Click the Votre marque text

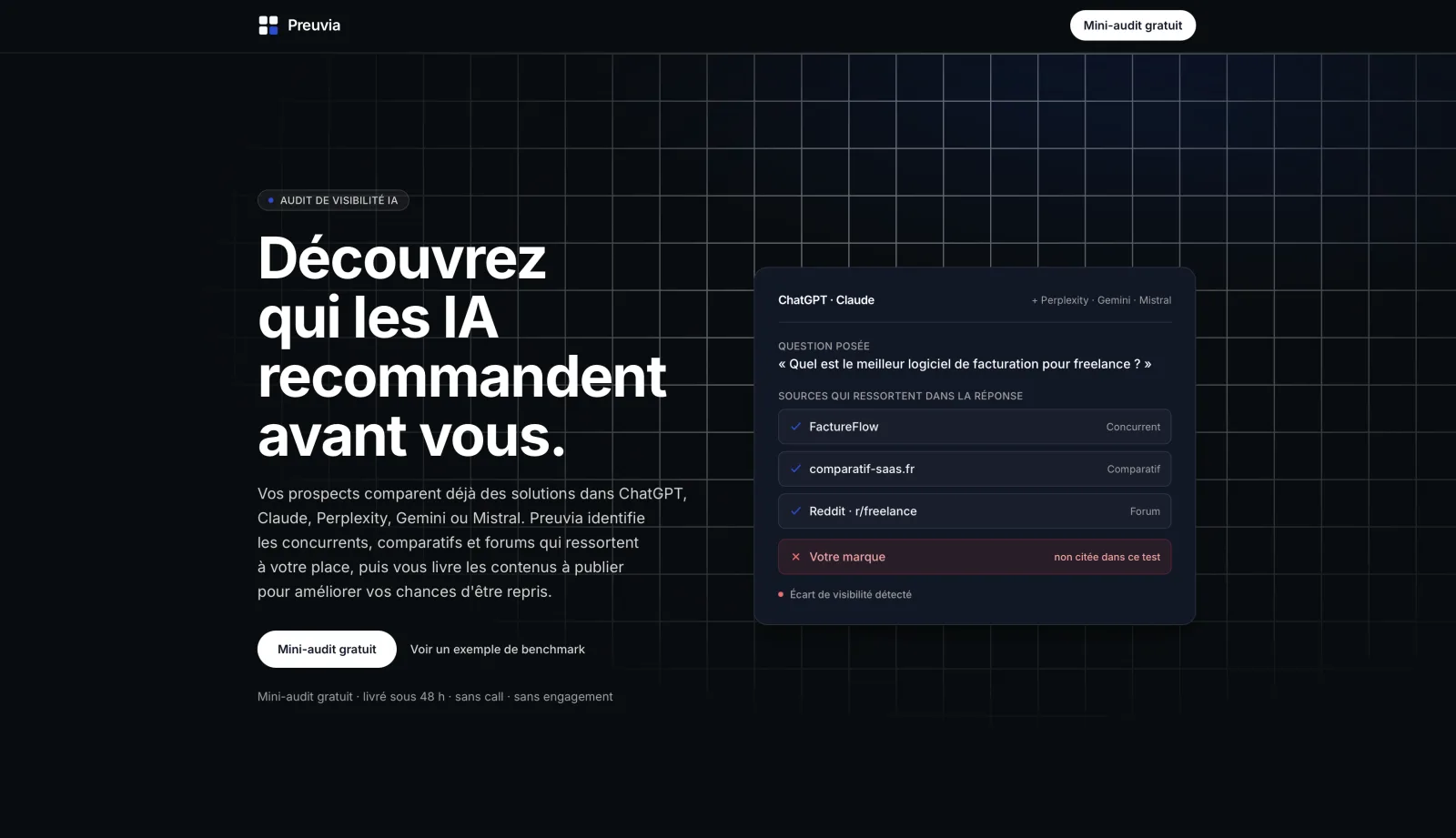(x=847, y=557)
